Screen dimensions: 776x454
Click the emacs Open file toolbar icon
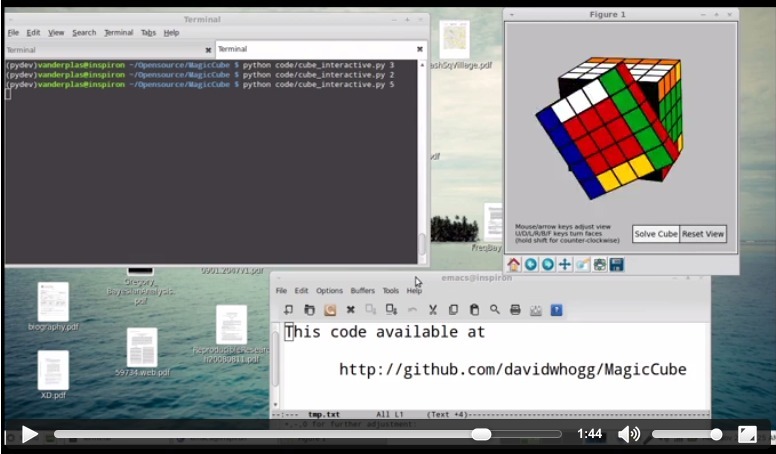tap(309, 310)
